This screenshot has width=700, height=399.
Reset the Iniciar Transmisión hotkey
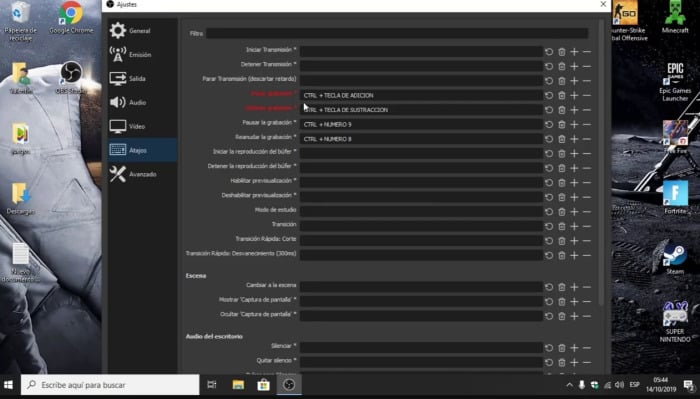(549, 52)
